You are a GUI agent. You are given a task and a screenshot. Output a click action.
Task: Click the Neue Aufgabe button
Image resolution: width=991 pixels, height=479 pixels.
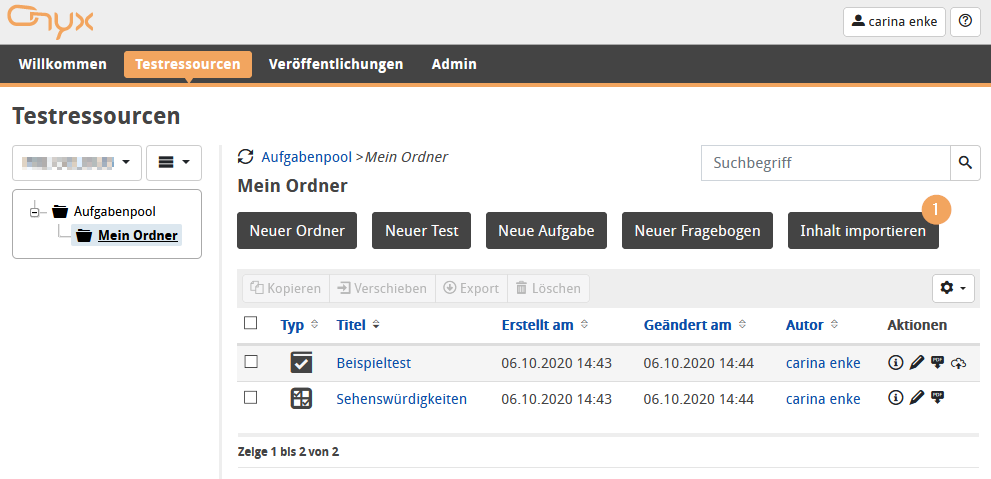click(547, 231)
